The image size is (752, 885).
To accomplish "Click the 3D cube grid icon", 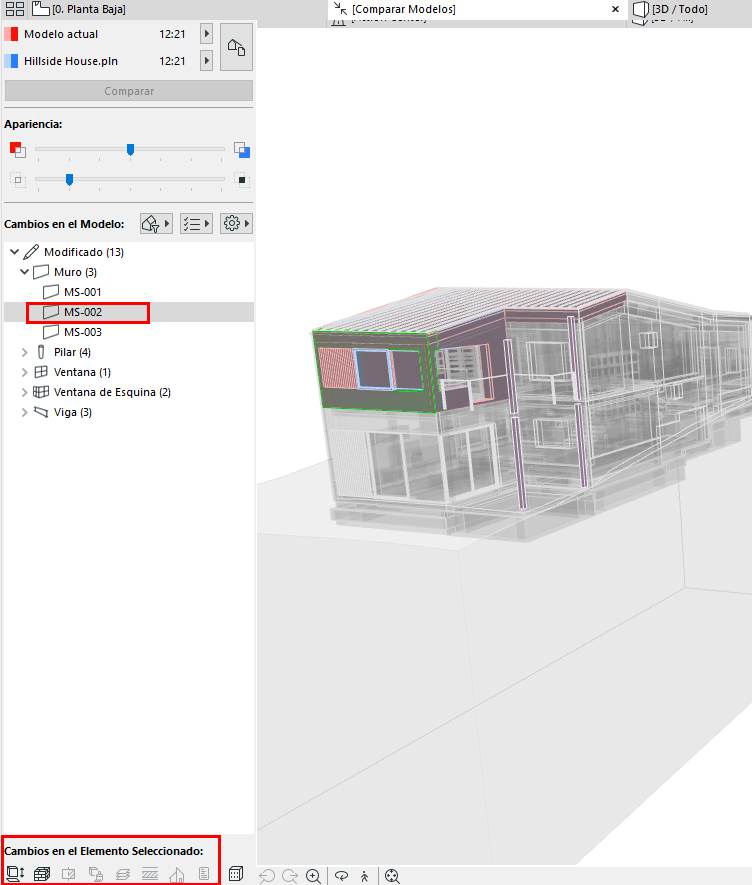I will pyautogui.click(x=236, y=874).
